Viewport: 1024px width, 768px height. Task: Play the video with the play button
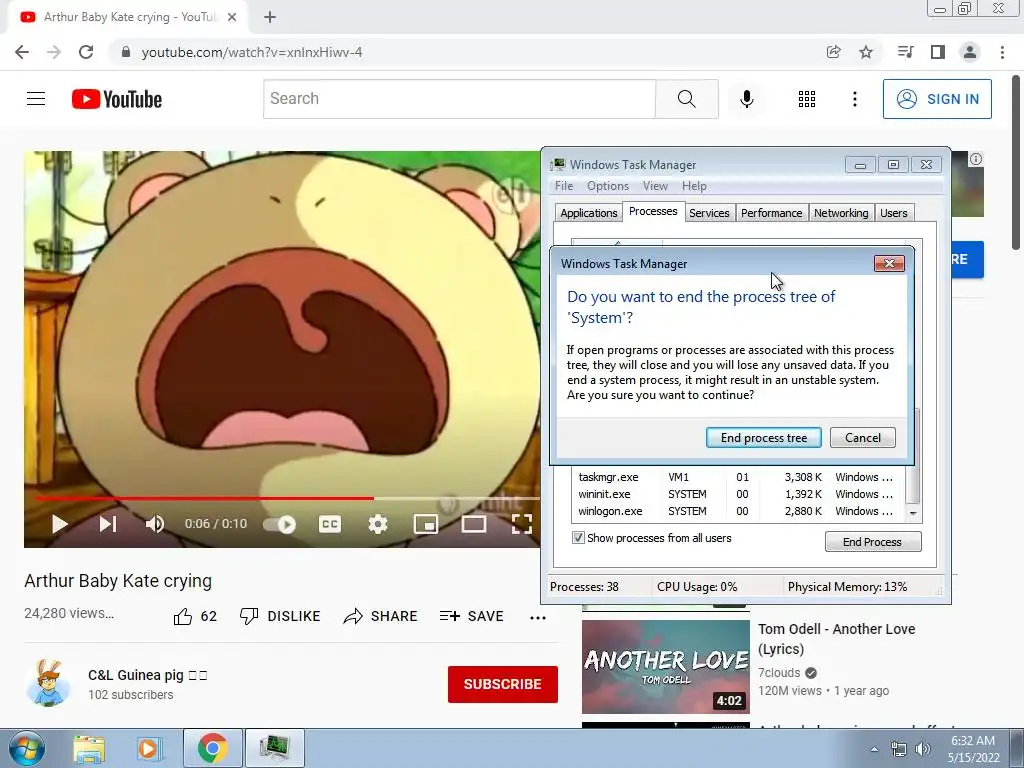tap(59, 524)
